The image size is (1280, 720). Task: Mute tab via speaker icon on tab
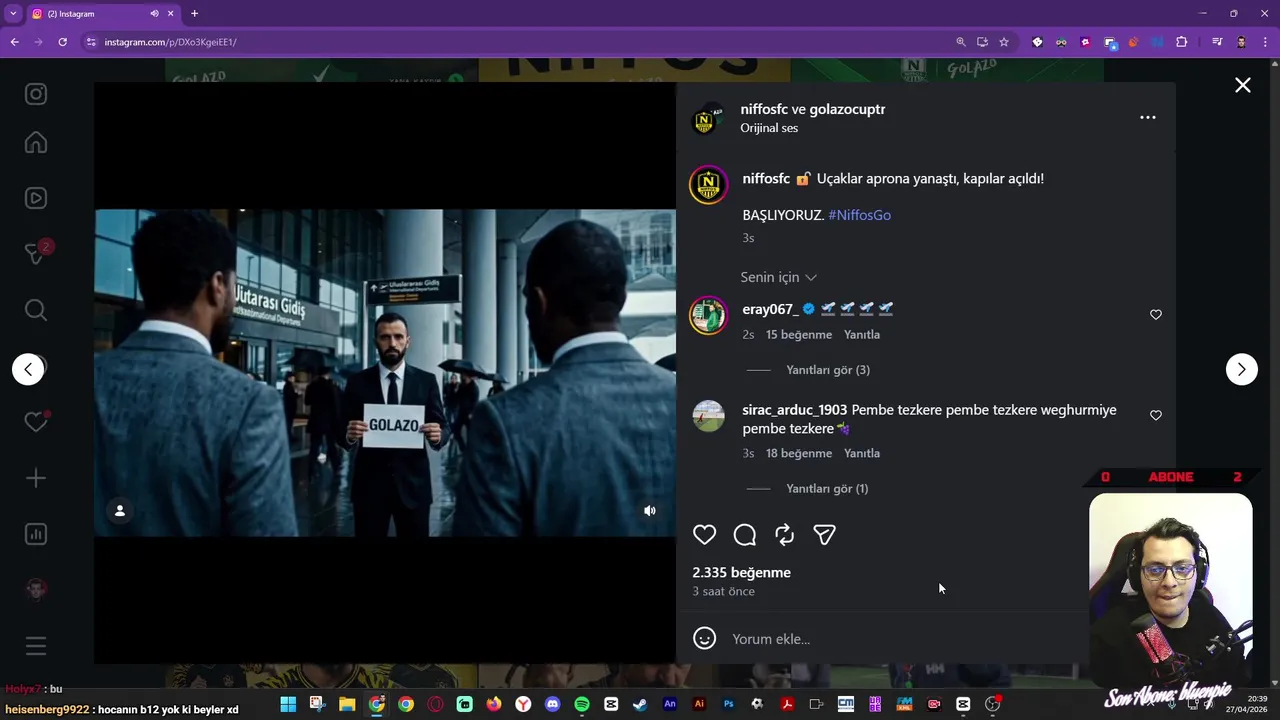[x=155, y=14]
